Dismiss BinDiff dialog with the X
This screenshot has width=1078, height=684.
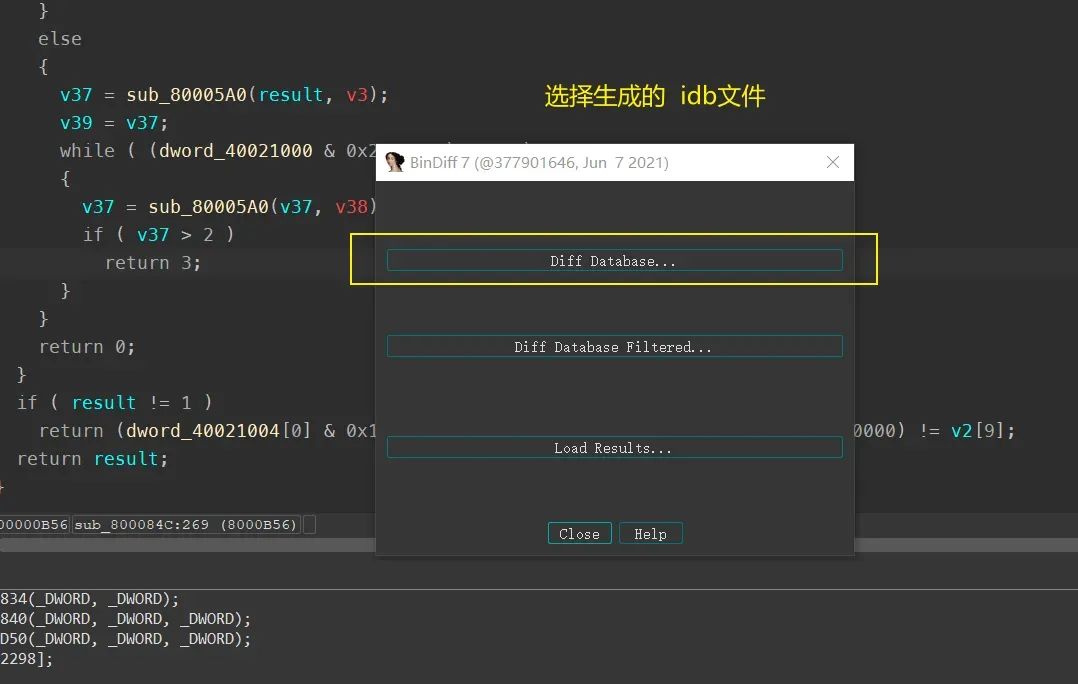point(833,161)
